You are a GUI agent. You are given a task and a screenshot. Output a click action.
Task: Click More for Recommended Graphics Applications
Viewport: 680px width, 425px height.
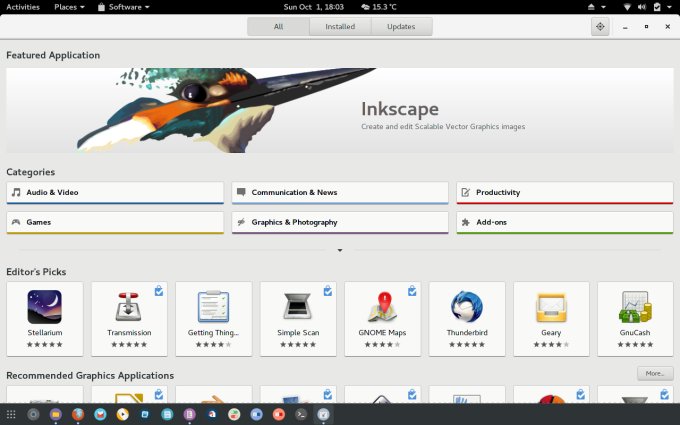point(655,373)
